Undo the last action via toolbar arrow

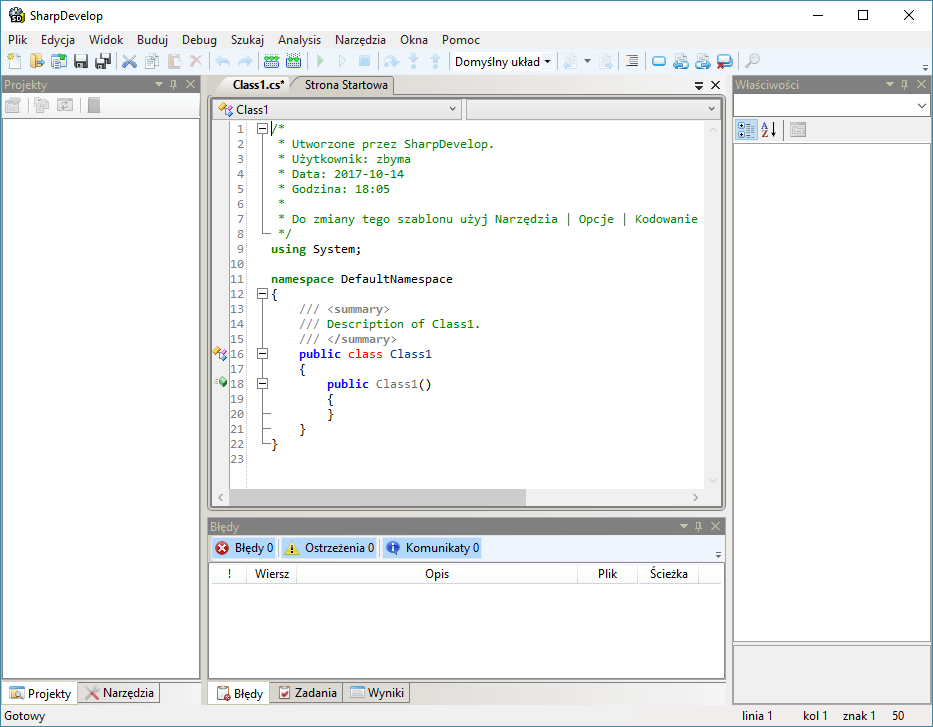tap(223, 61)
